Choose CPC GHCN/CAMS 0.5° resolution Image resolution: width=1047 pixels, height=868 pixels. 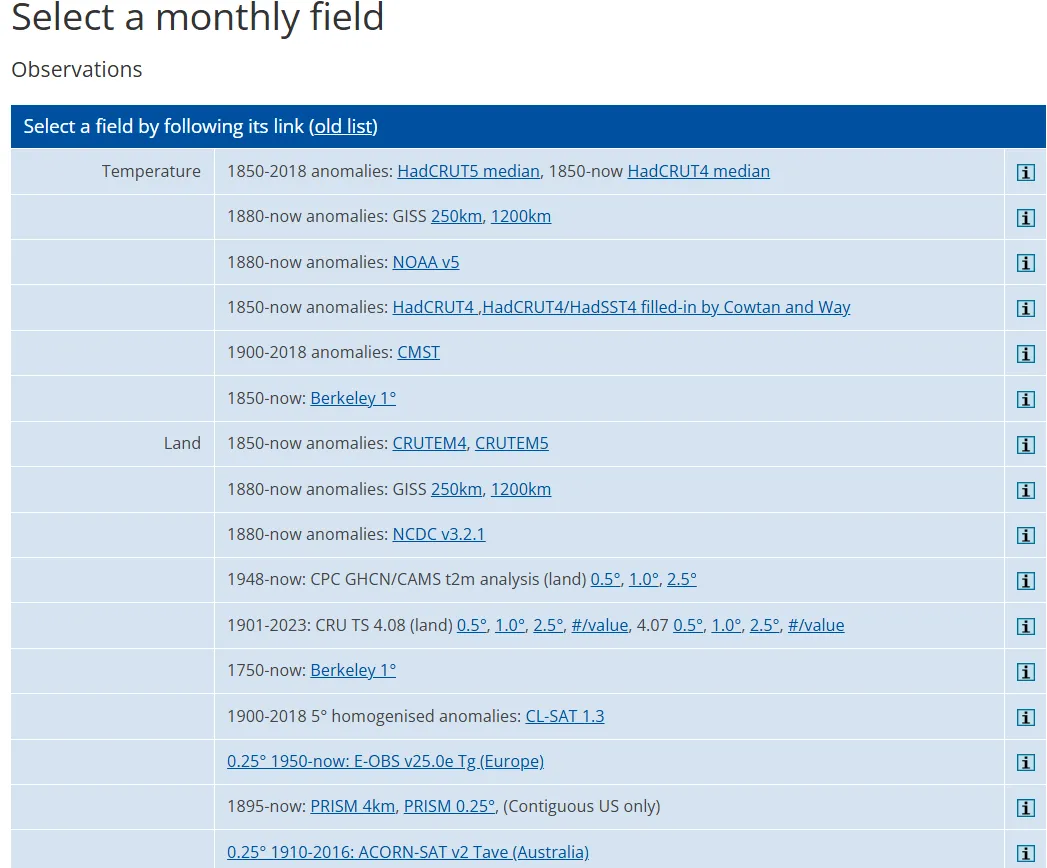(x=606, y=580)
